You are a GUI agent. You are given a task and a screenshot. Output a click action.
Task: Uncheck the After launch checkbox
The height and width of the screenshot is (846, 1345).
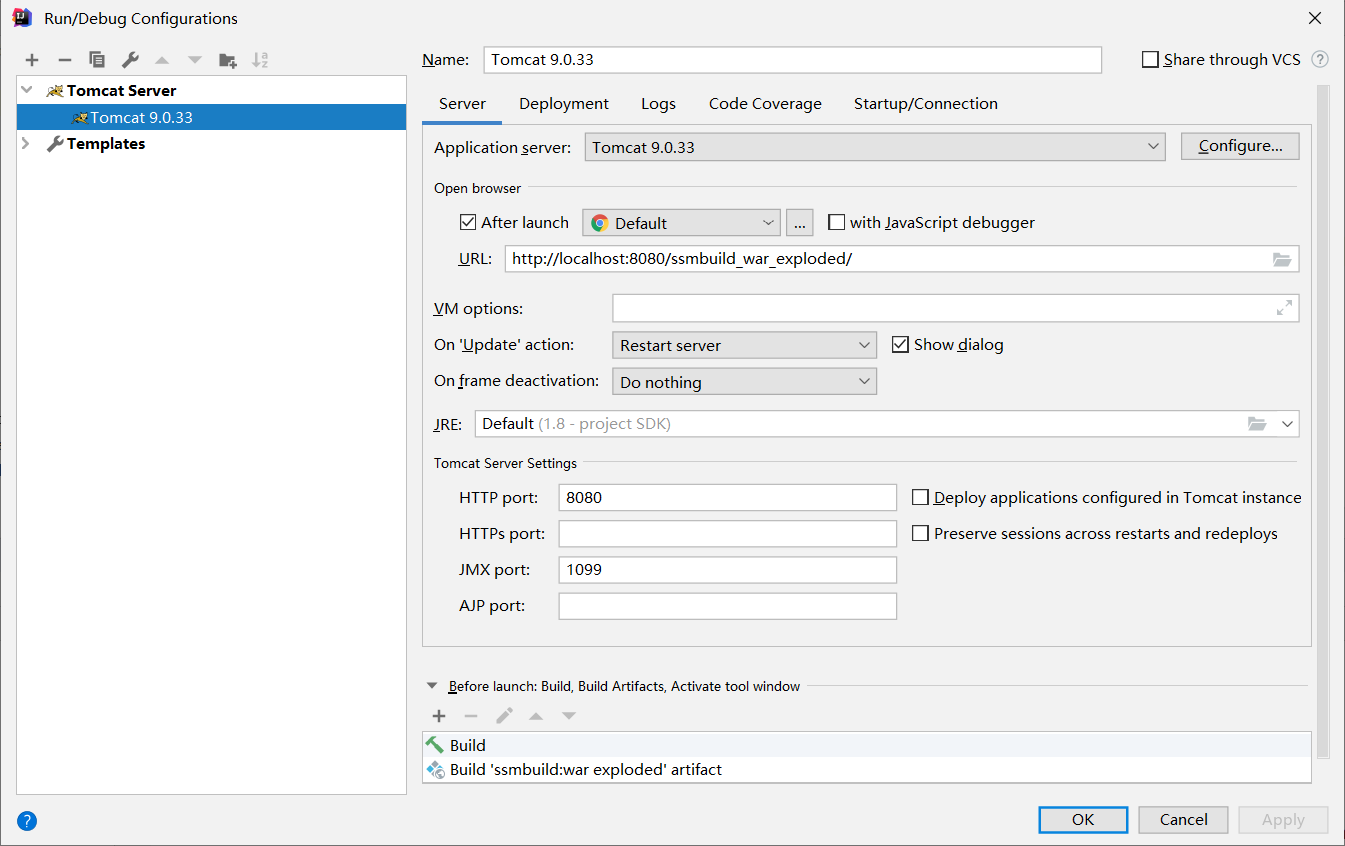tap(468, 223)
